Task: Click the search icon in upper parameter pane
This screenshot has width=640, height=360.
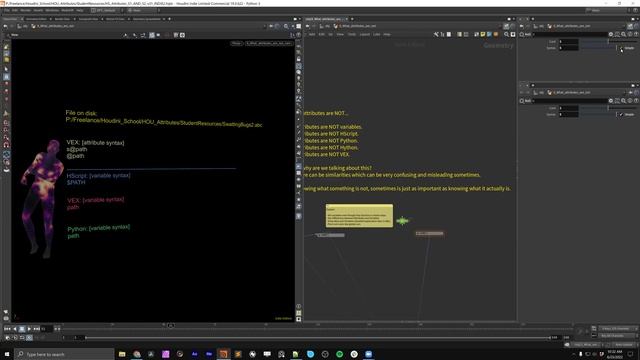Action: [623, 35]
